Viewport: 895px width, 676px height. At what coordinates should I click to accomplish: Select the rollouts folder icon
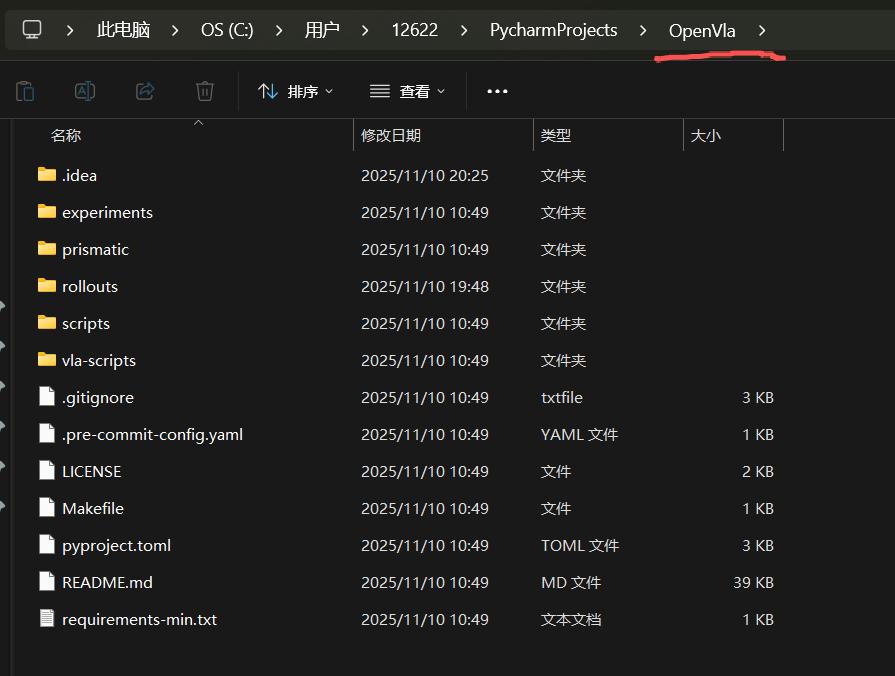(x=47, y=285)
